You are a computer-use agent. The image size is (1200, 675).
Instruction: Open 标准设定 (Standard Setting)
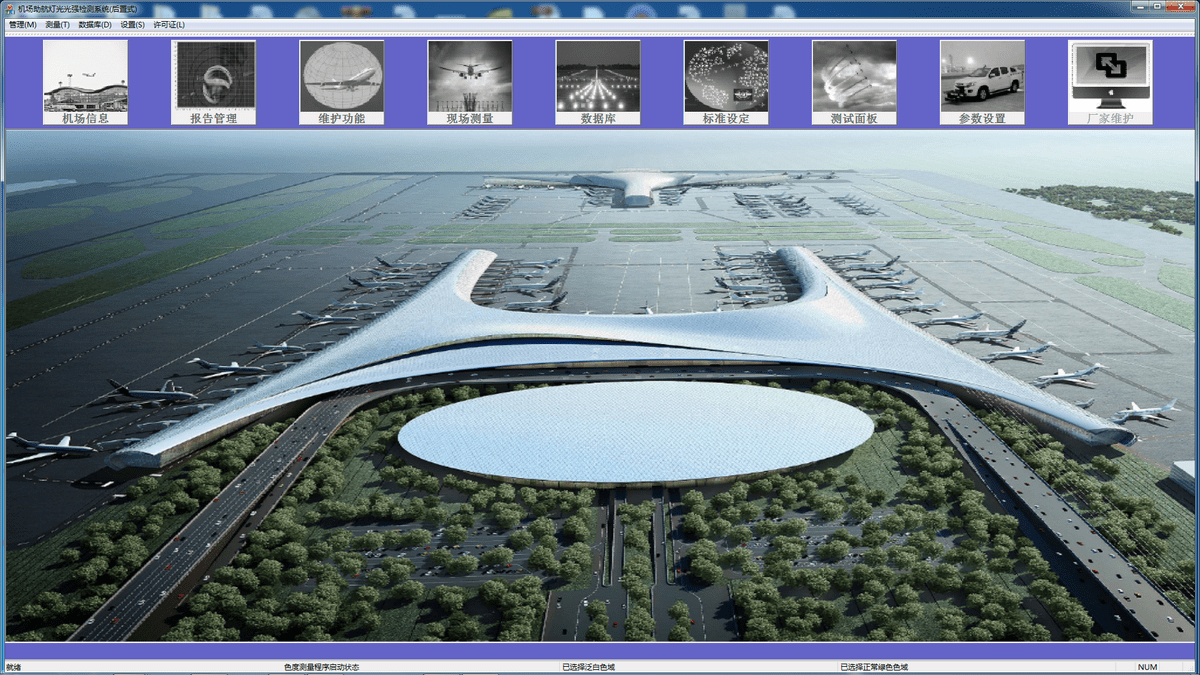(725, 80)
